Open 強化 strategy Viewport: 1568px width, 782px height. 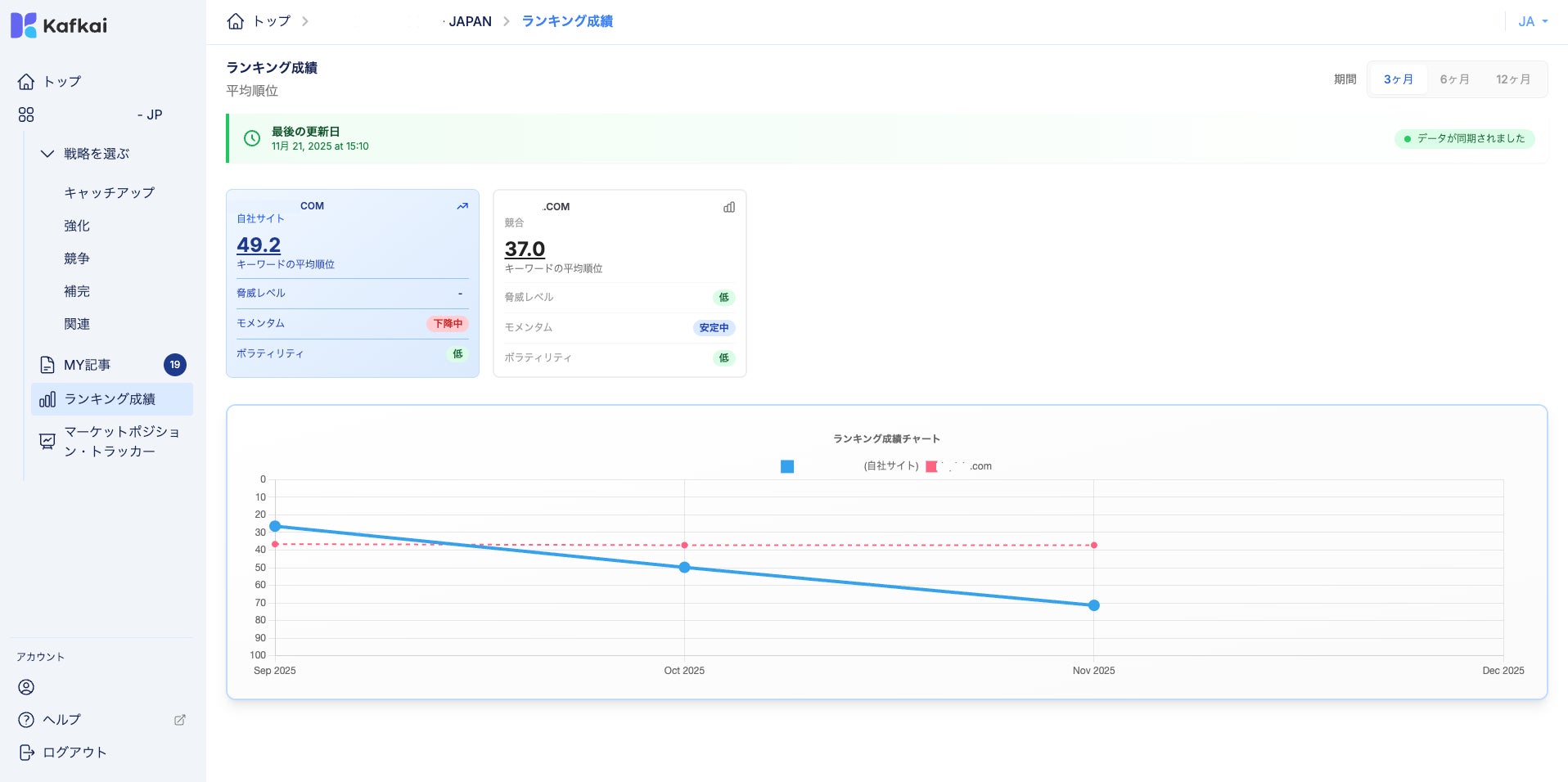[x=77, y=226]
